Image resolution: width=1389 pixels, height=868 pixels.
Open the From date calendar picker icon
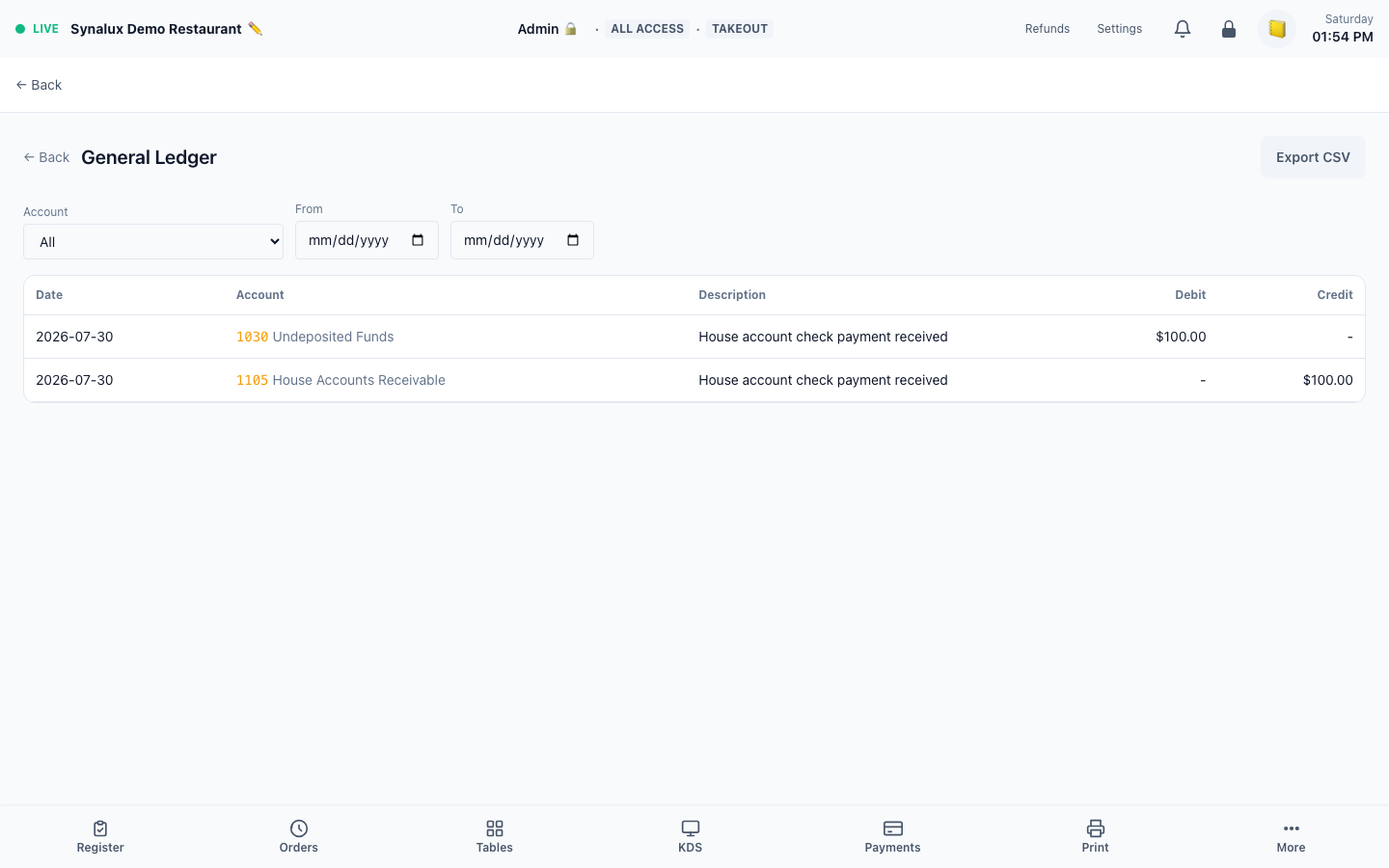point(418,240)
